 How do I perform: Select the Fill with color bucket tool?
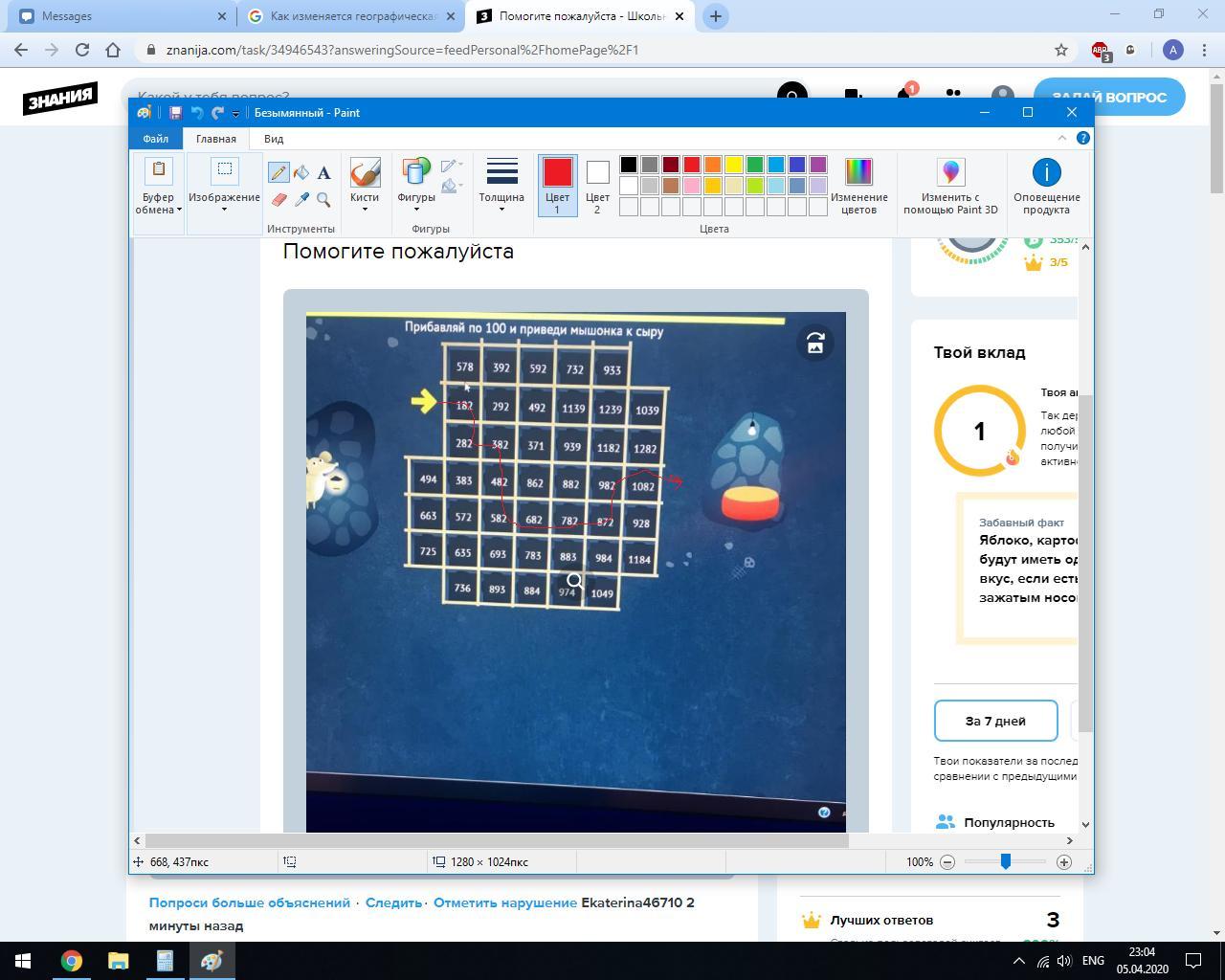click(x=301, y=172)
